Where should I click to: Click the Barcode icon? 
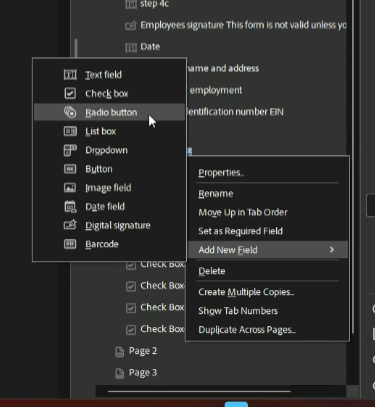coord(70,244)
